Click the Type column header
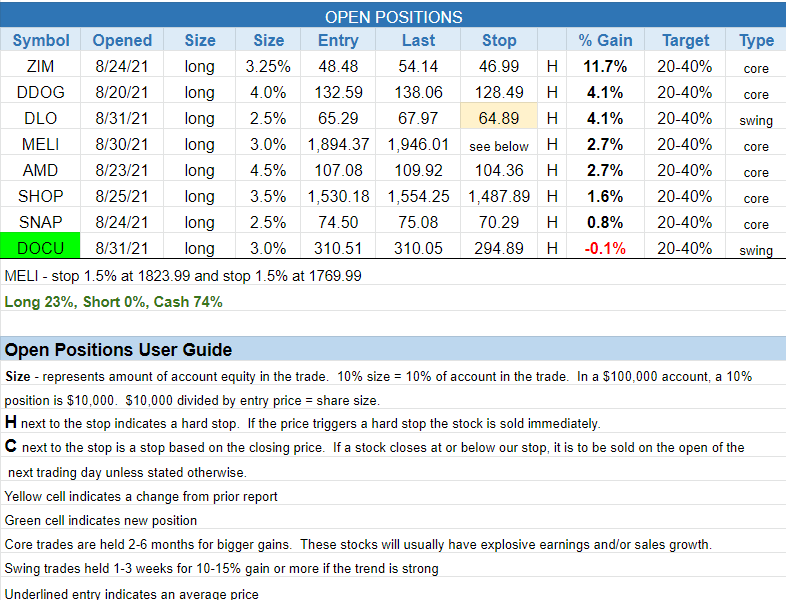This screenshot has width=786, height=600. pos(756,40)
